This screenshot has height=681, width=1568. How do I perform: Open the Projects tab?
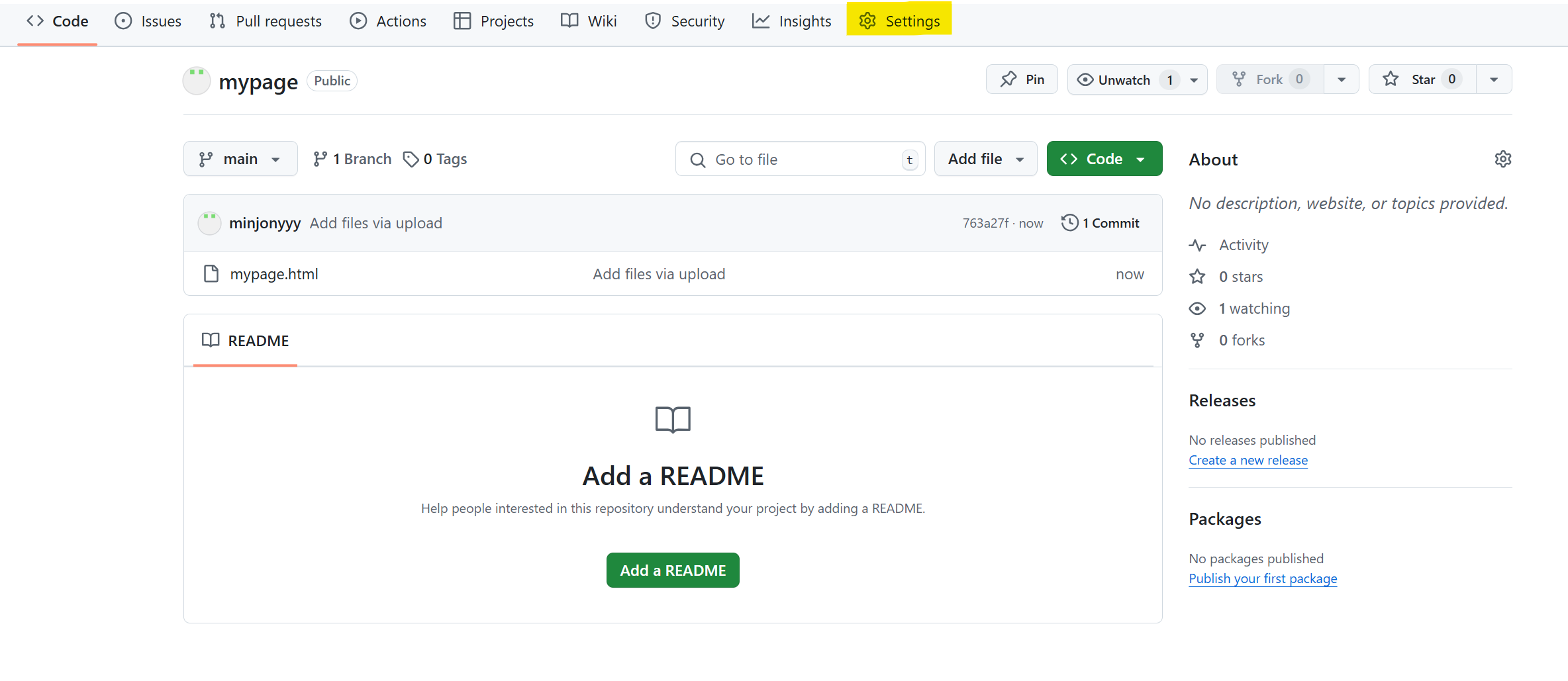tap(493, 21)
